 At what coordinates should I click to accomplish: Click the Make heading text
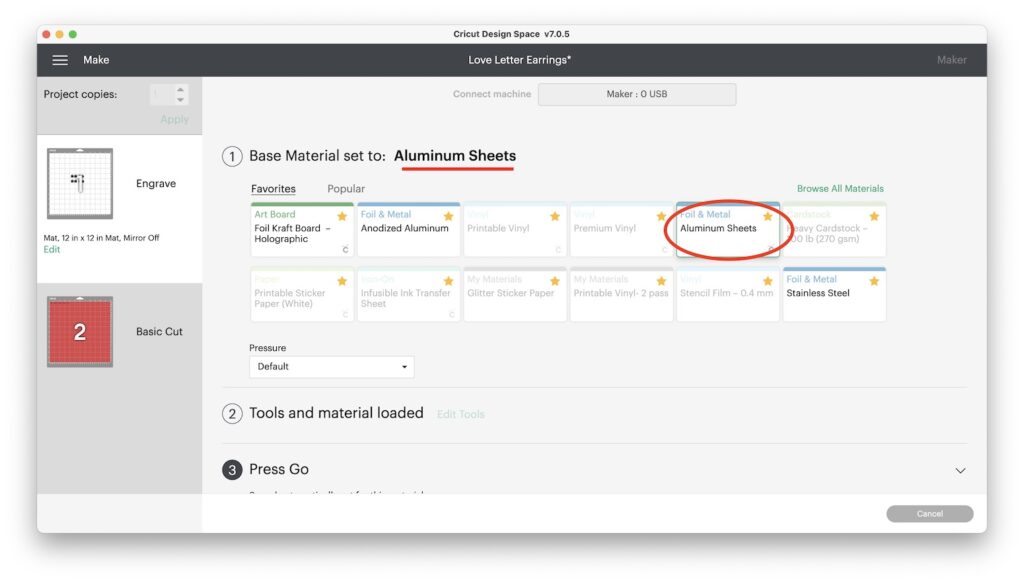(x=96, y=60)
